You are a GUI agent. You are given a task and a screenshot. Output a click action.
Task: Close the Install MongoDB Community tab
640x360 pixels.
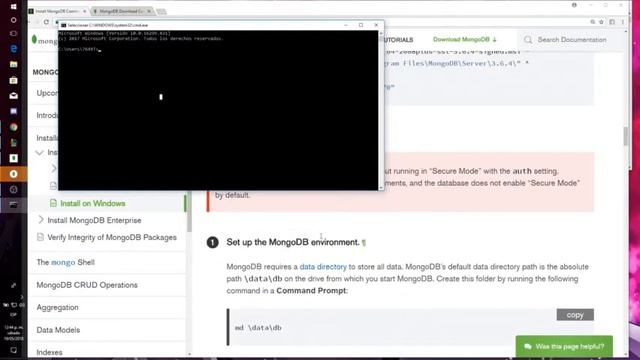(x=84, y=11)
